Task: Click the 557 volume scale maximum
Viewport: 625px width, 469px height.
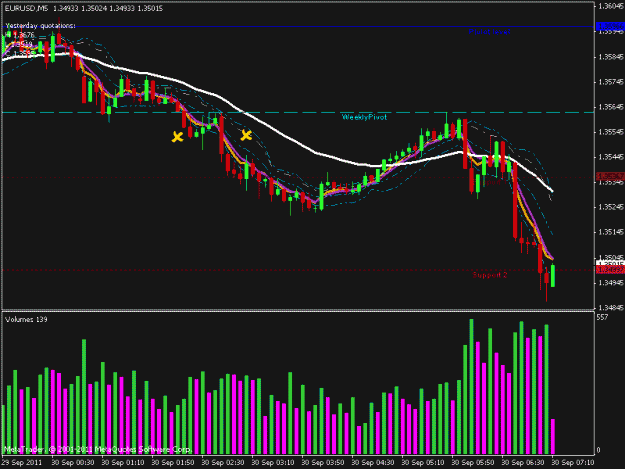Action: 602,317
